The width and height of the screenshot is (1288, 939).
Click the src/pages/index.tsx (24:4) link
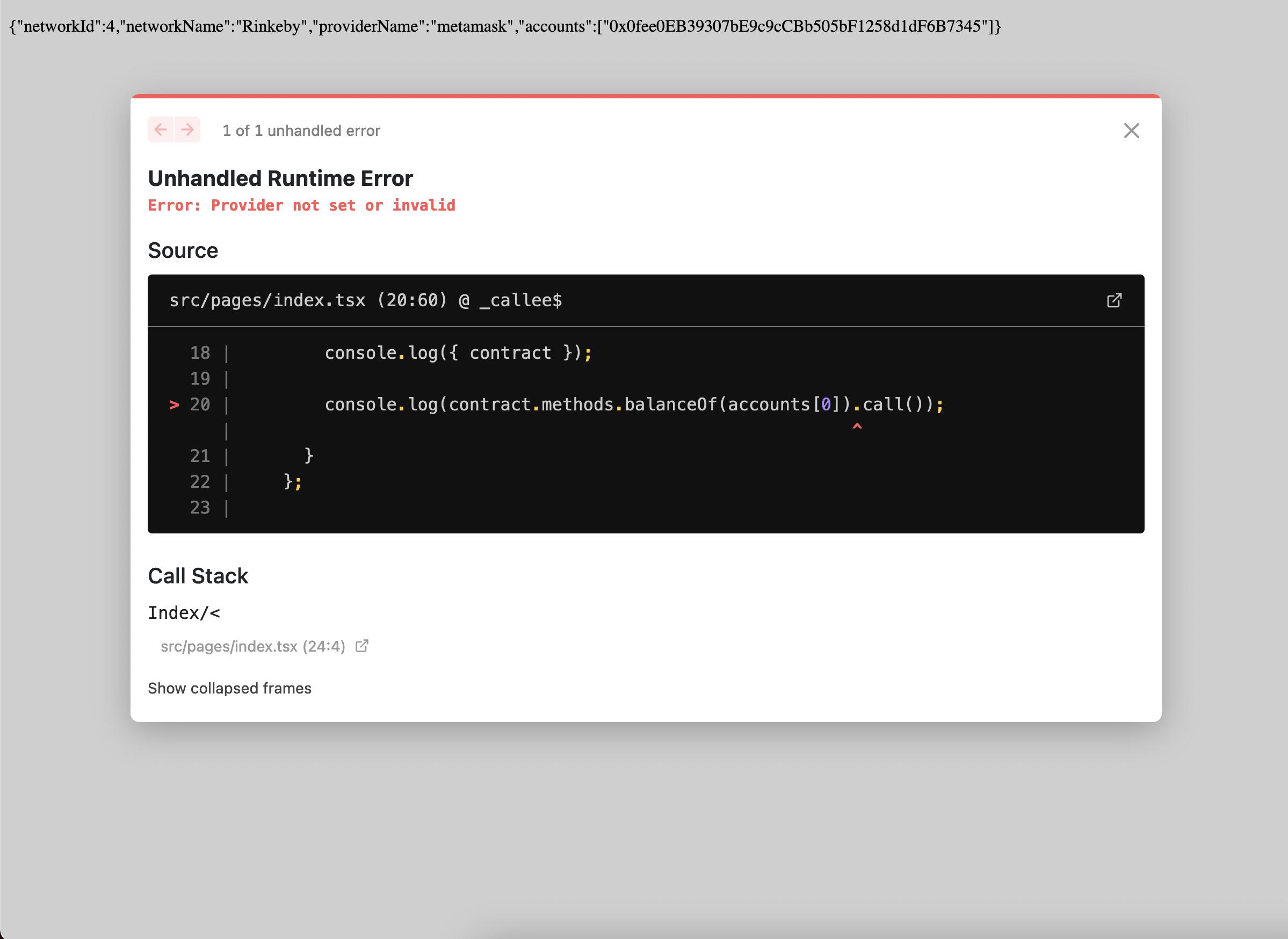(253, 647)
